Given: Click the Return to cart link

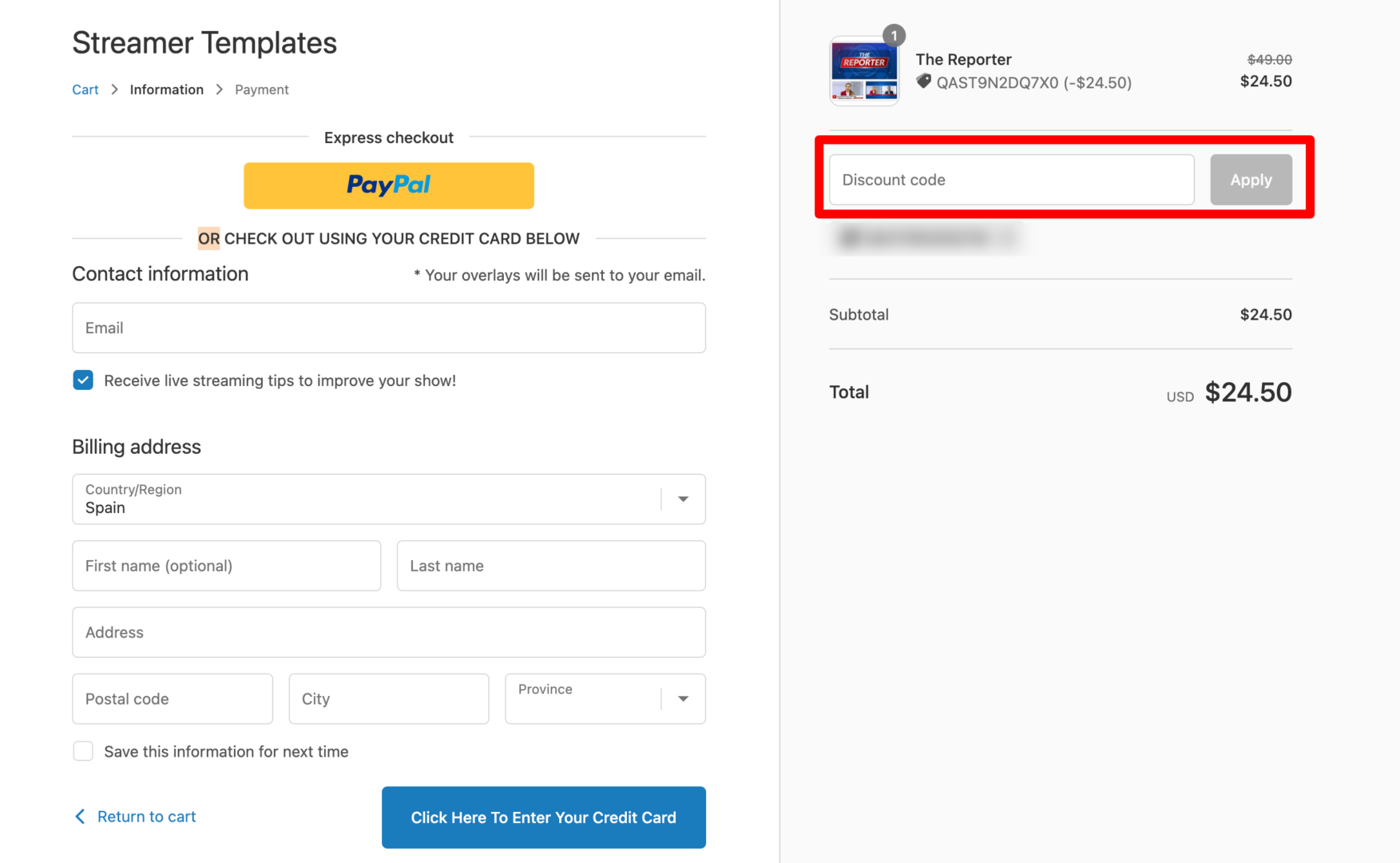Looking at the screenshot, I should (x=146, y=816).
